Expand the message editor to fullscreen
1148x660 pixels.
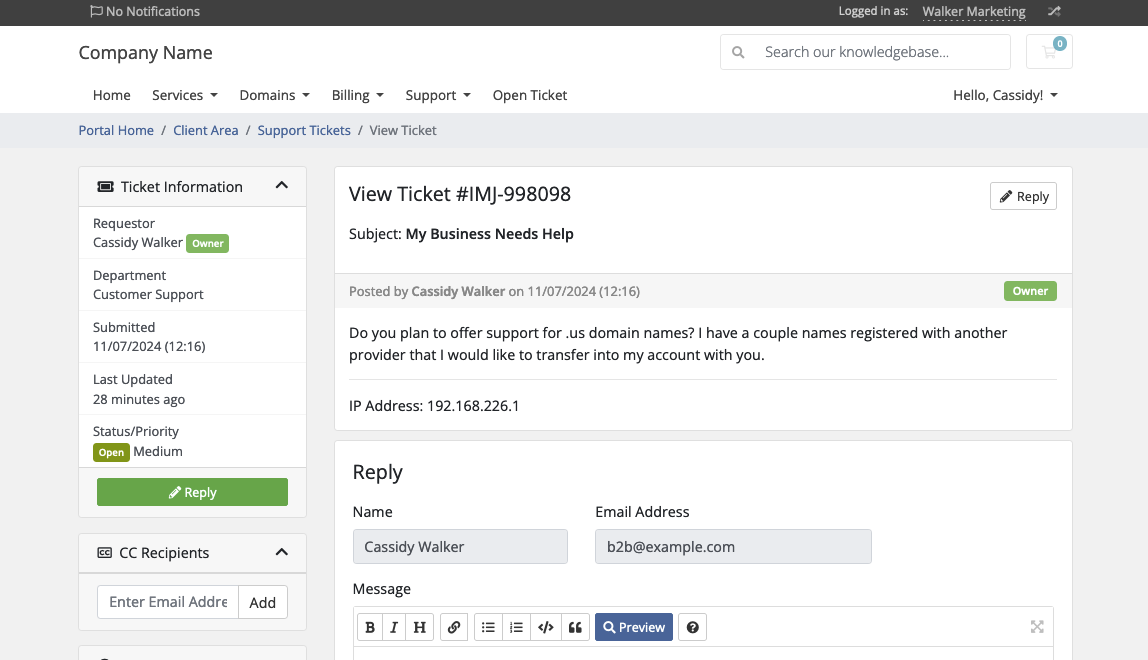(x=1037, y=626)
